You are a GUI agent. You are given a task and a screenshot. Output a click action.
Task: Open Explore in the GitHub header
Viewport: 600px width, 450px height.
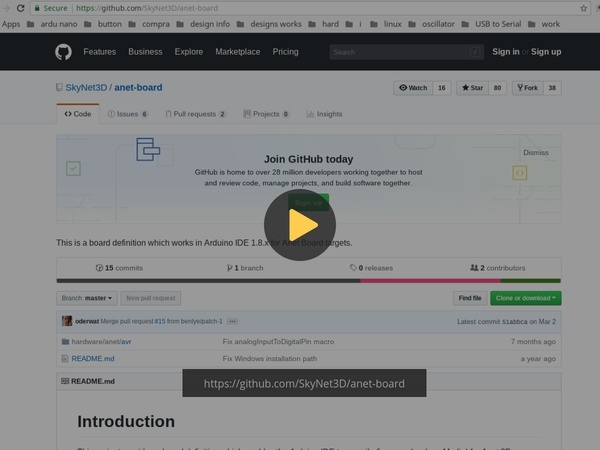point(189,52)
